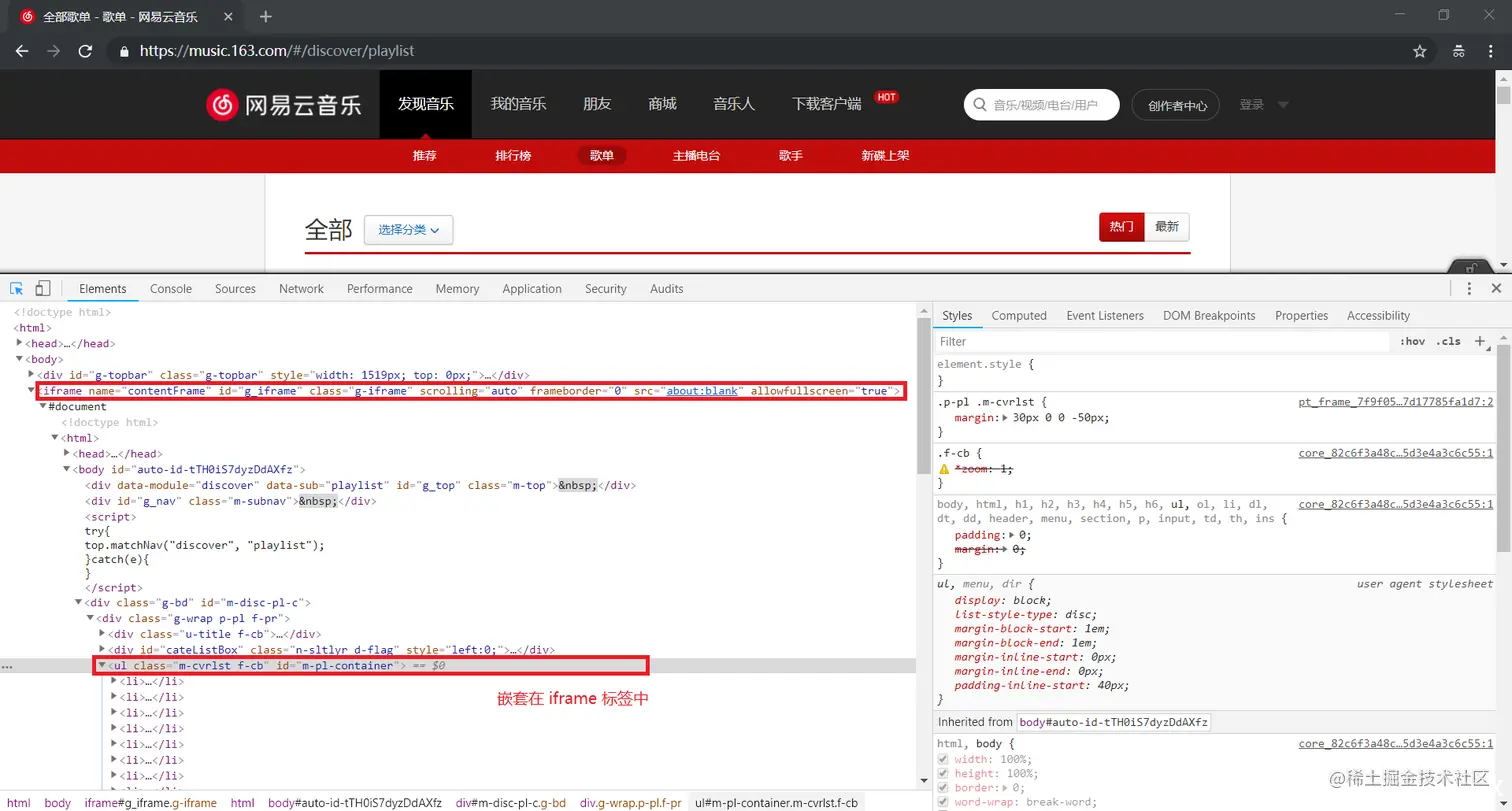
Task: Open a new browser tab
Action: coord(265,17)
